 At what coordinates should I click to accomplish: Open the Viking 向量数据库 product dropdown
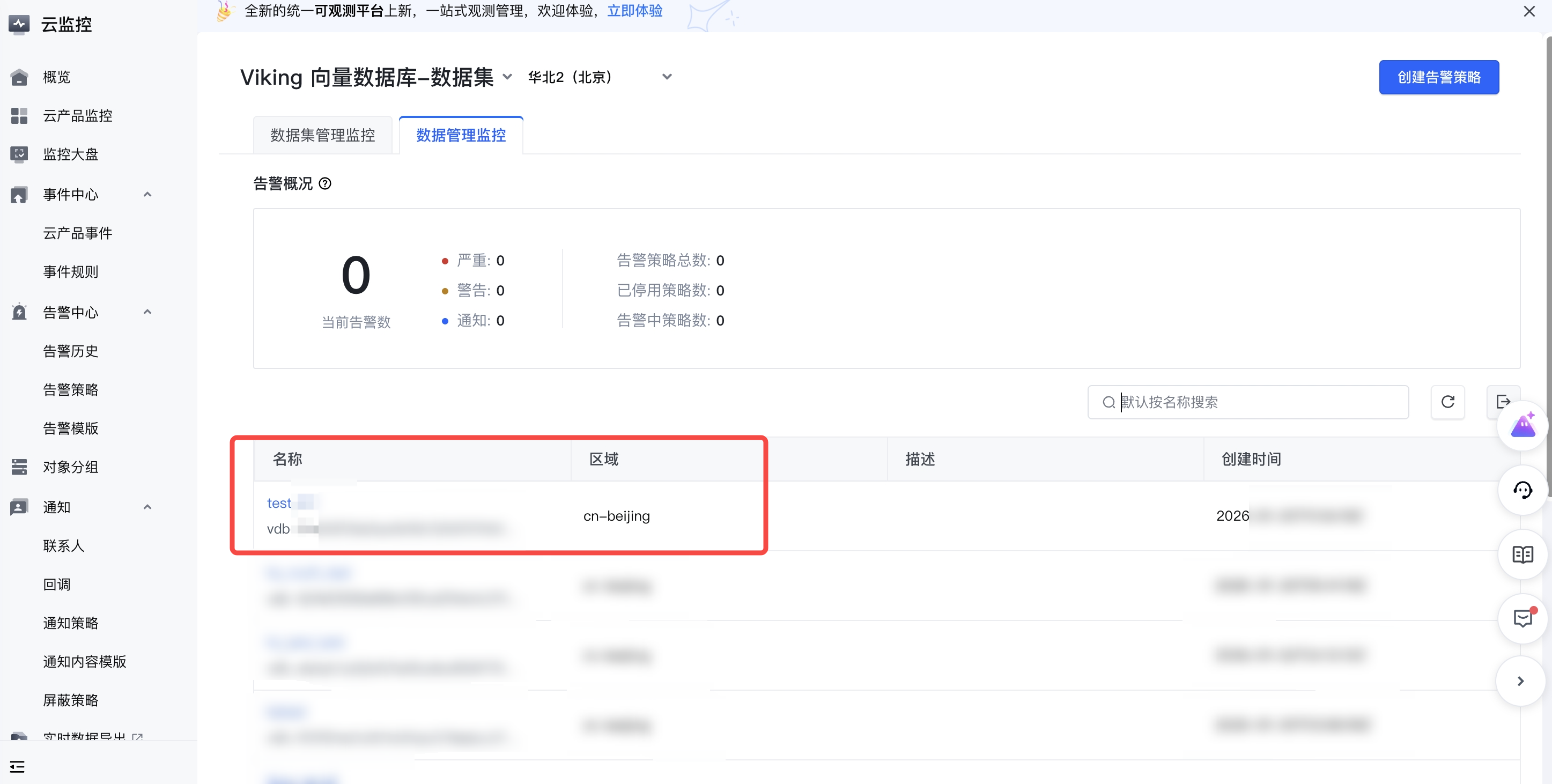click(507, 77)
